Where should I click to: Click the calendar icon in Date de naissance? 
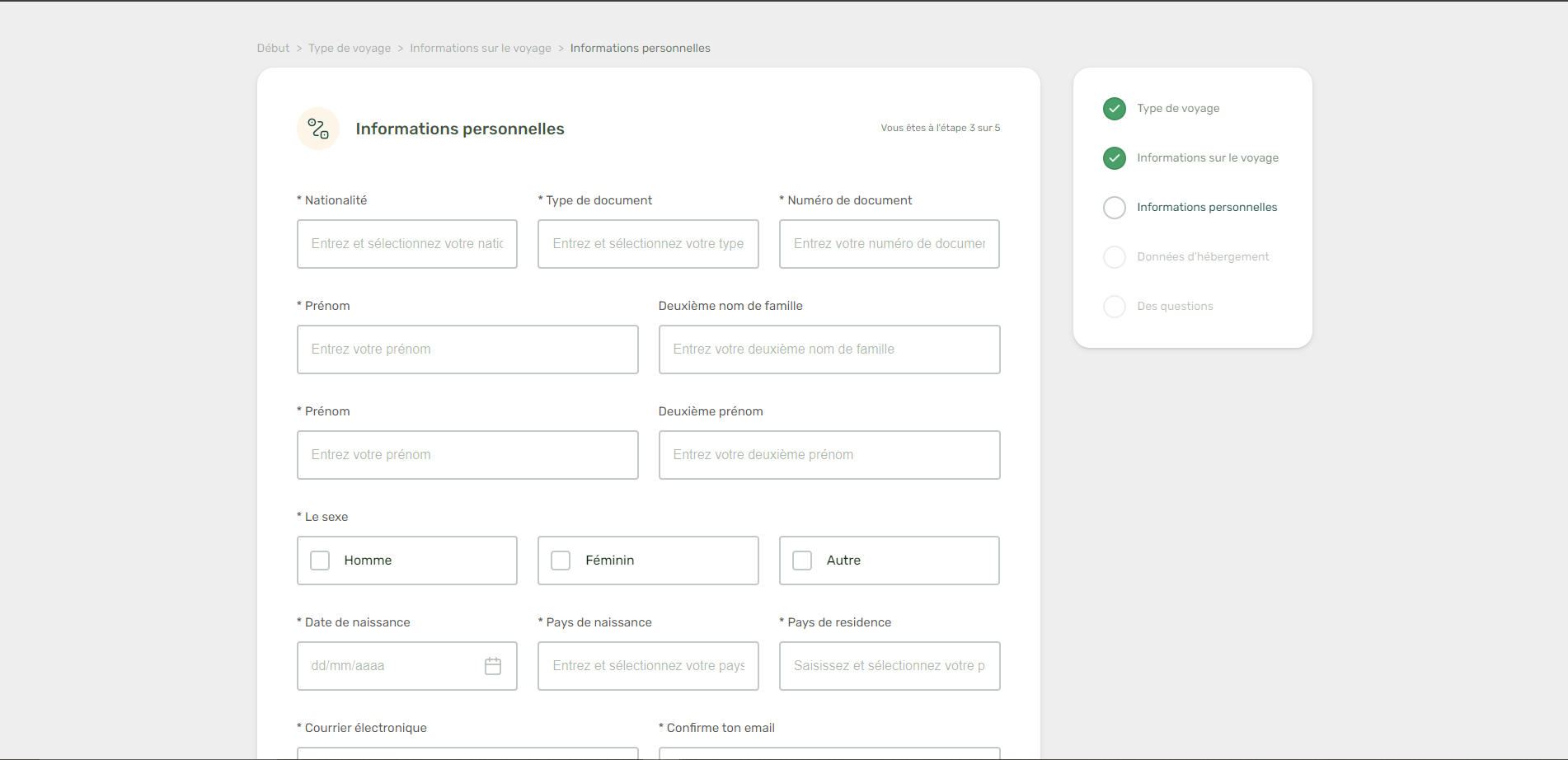point(493,666)
